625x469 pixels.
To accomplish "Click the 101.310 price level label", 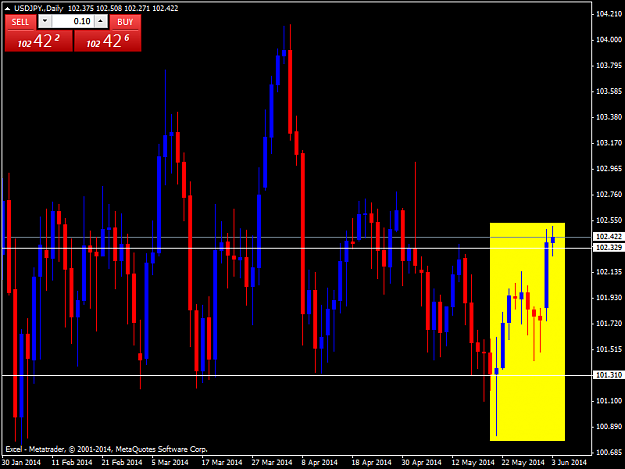I will coord(608,375).
